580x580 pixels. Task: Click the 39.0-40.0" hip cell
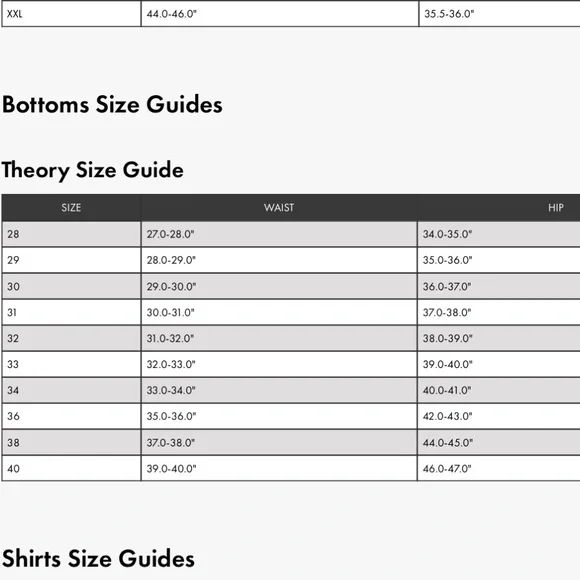[x=499, y=364]
